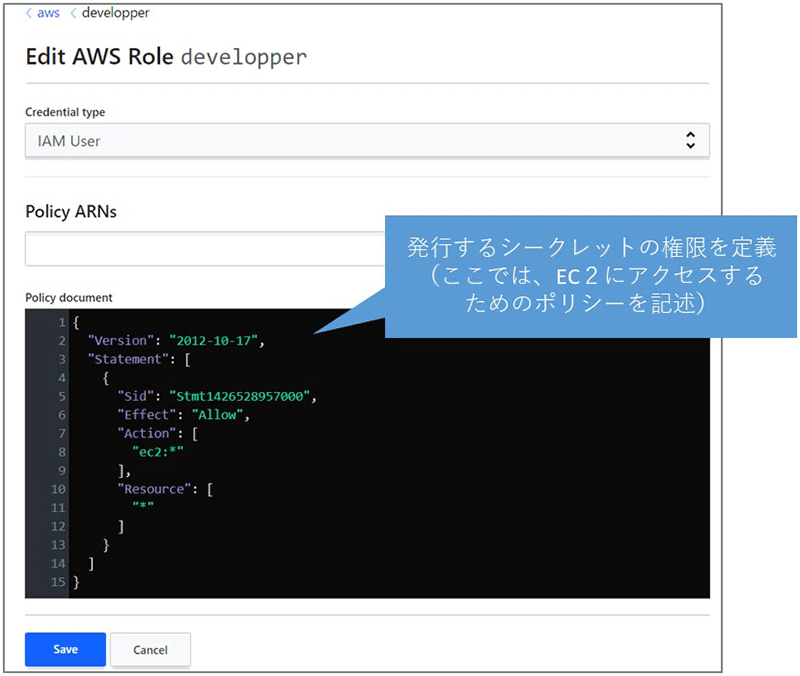Select the "2012-10-17" value
Viewport: 800px width, 676px height.
(x=213, y=341)
